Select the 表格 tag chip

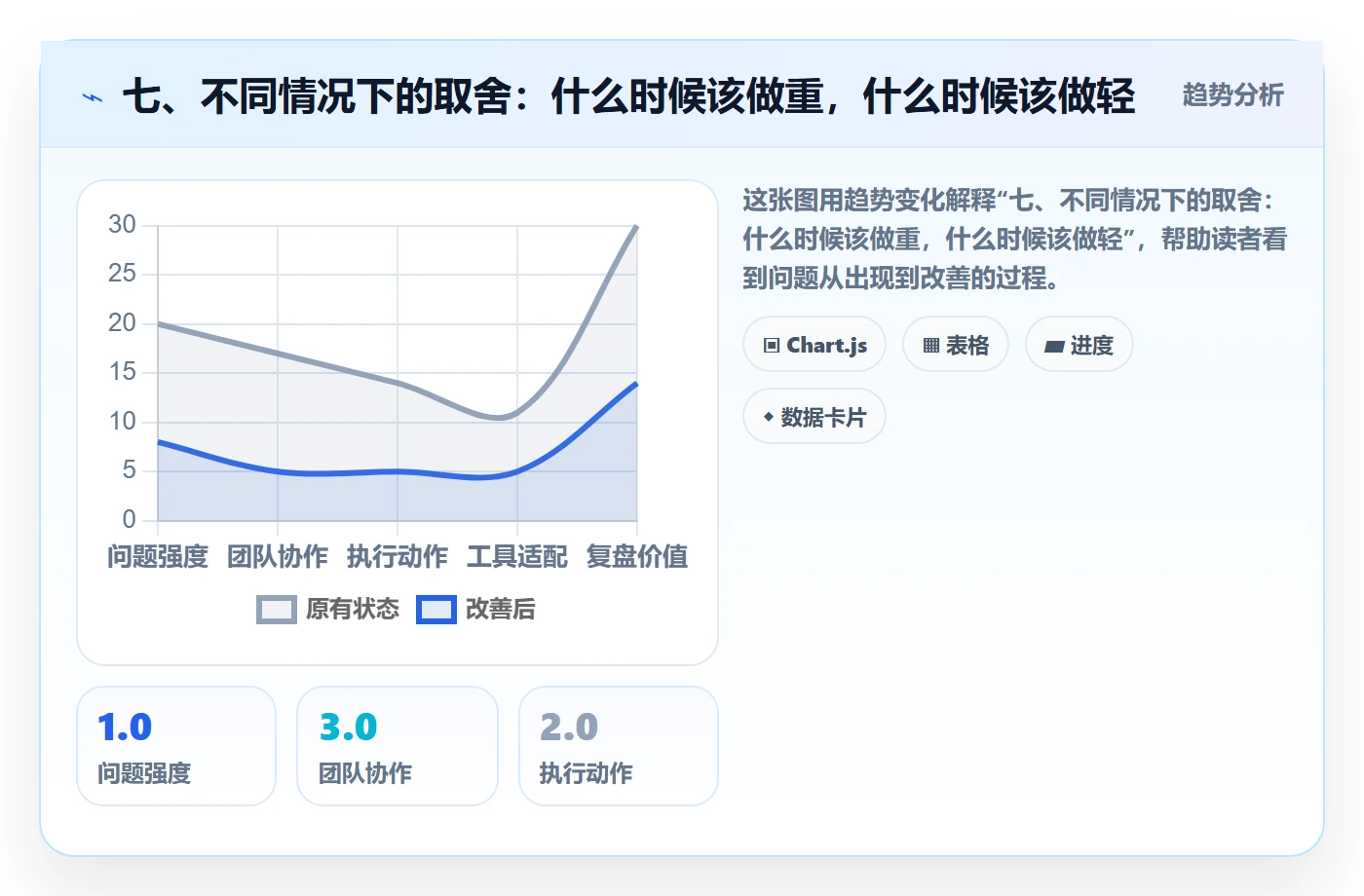pos(956,345)
